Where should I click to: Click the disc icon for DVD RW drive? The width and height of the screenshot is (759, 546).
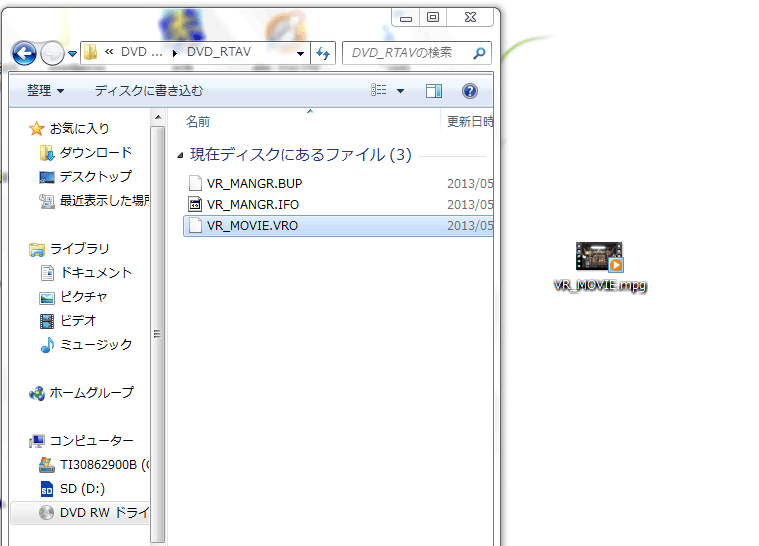(x=46, y=513)
